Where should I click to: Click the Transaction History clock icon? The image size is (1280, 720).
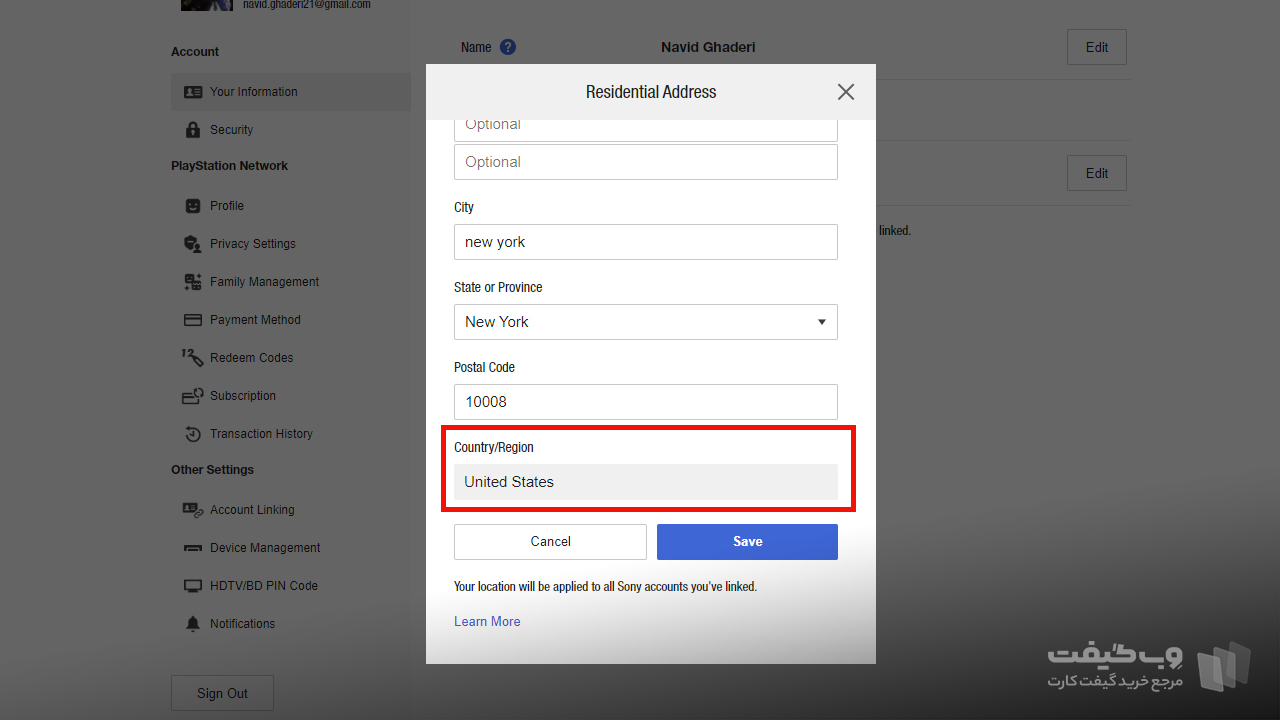(x=193, y=434)
